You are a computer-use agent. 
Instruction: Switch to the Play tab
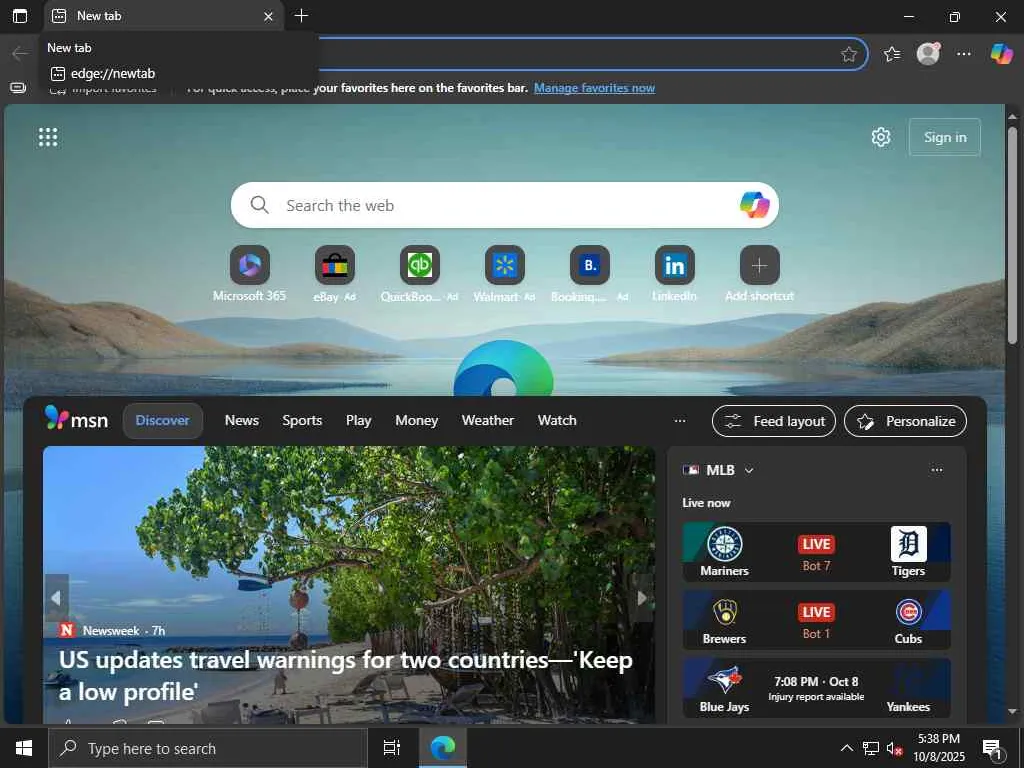[359, 421]
